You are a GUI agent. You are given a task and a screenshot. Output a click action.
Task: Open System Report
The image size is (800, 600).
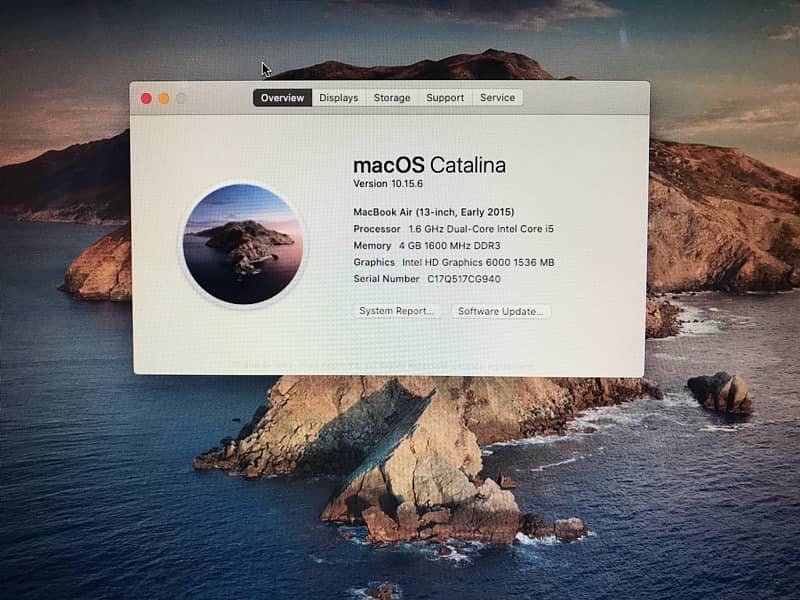[x=398, y=311]
